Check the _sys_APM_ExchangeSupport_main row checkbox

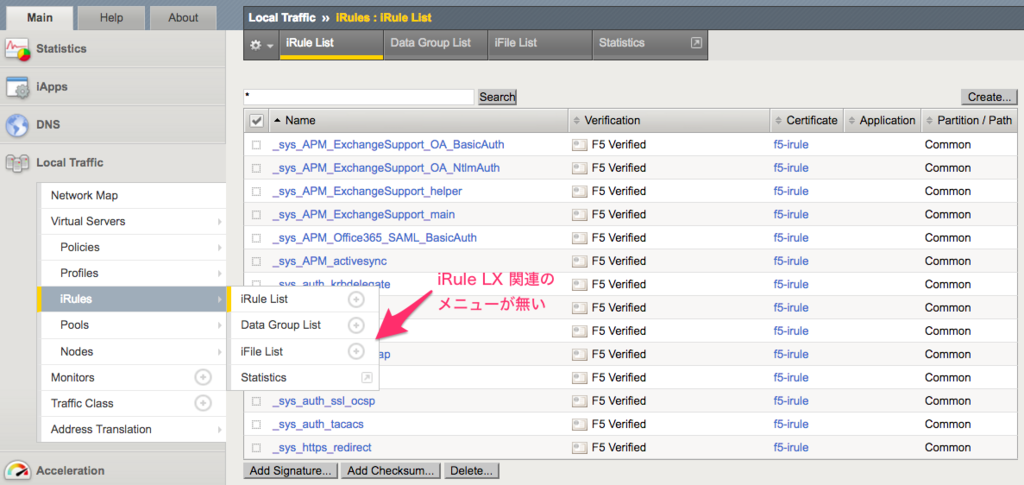pyautogui.click(x=257, y=215)
